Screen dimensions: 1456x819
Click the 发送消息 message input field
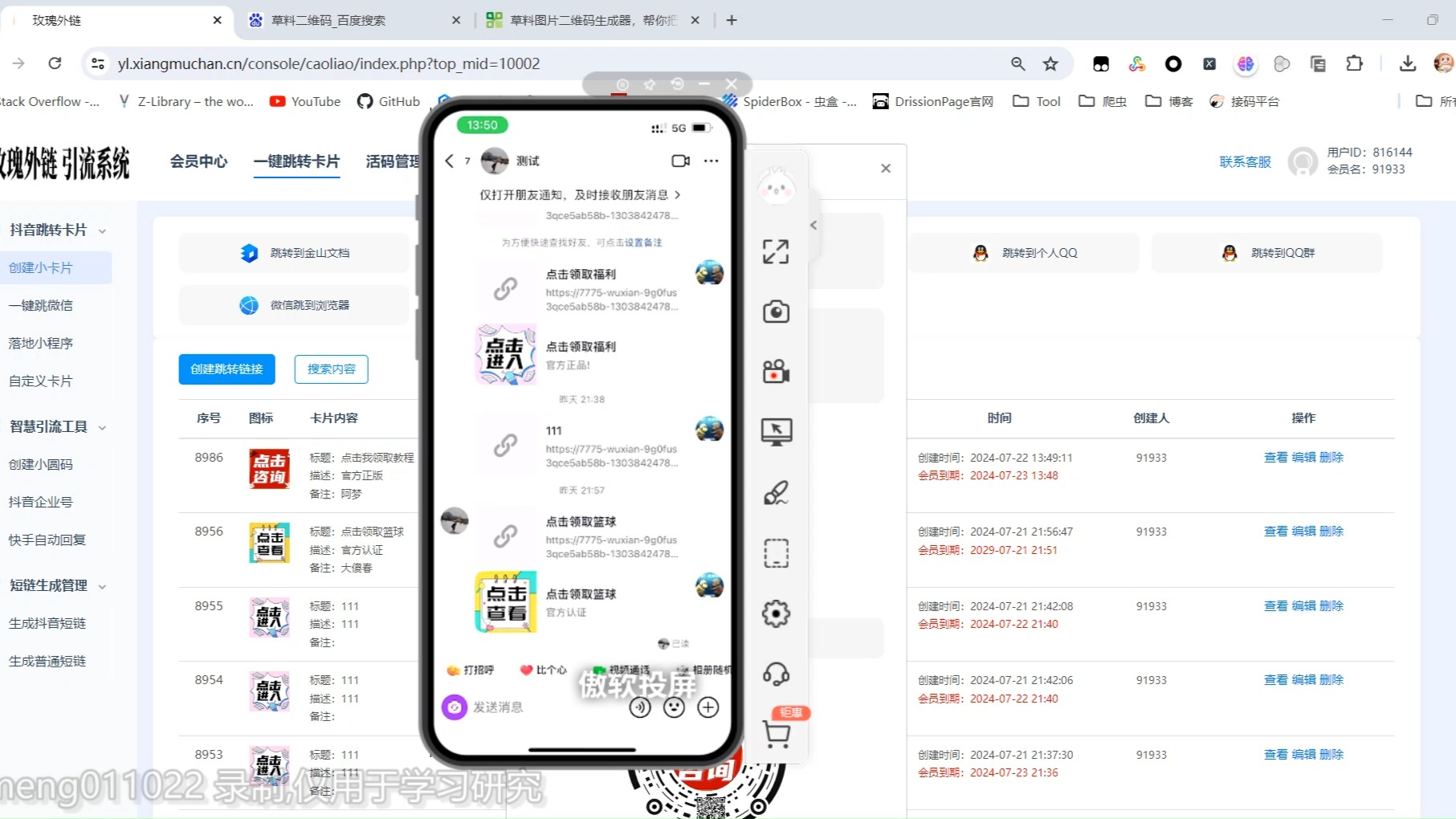546,707
